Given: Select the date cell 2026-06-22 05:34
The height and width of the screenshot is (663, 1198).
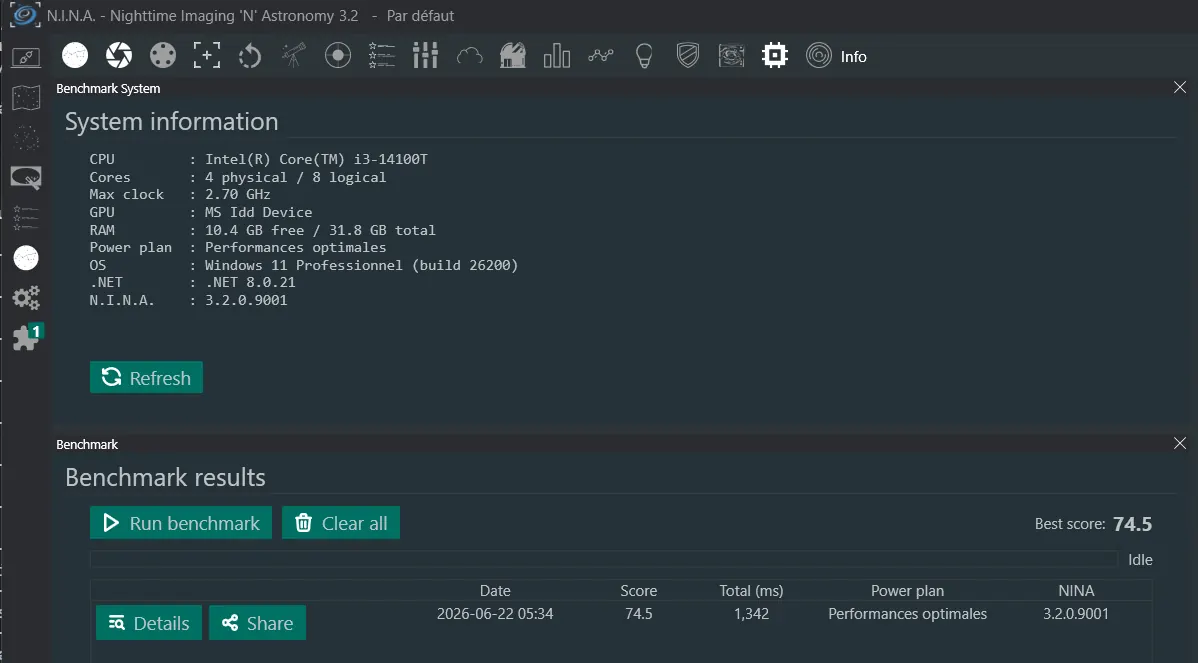Looking at the screenshot, I should (x=495, y=613).
